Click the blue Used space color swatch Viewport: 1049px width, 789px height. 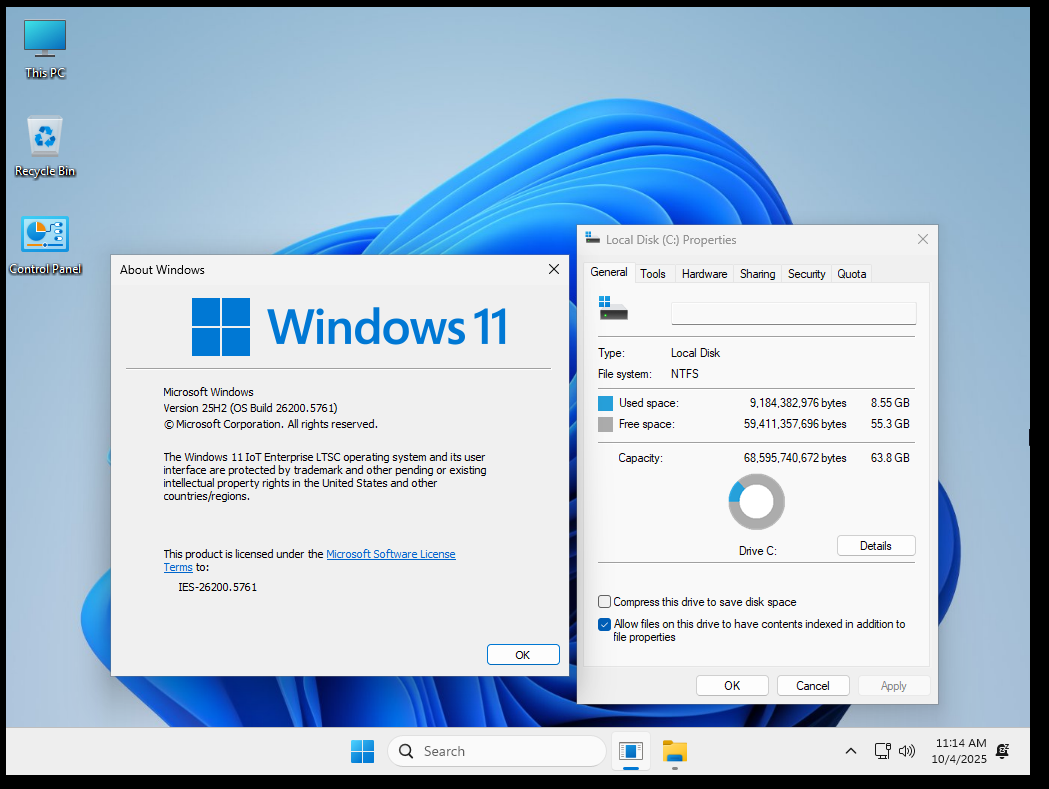coord(605,403)
